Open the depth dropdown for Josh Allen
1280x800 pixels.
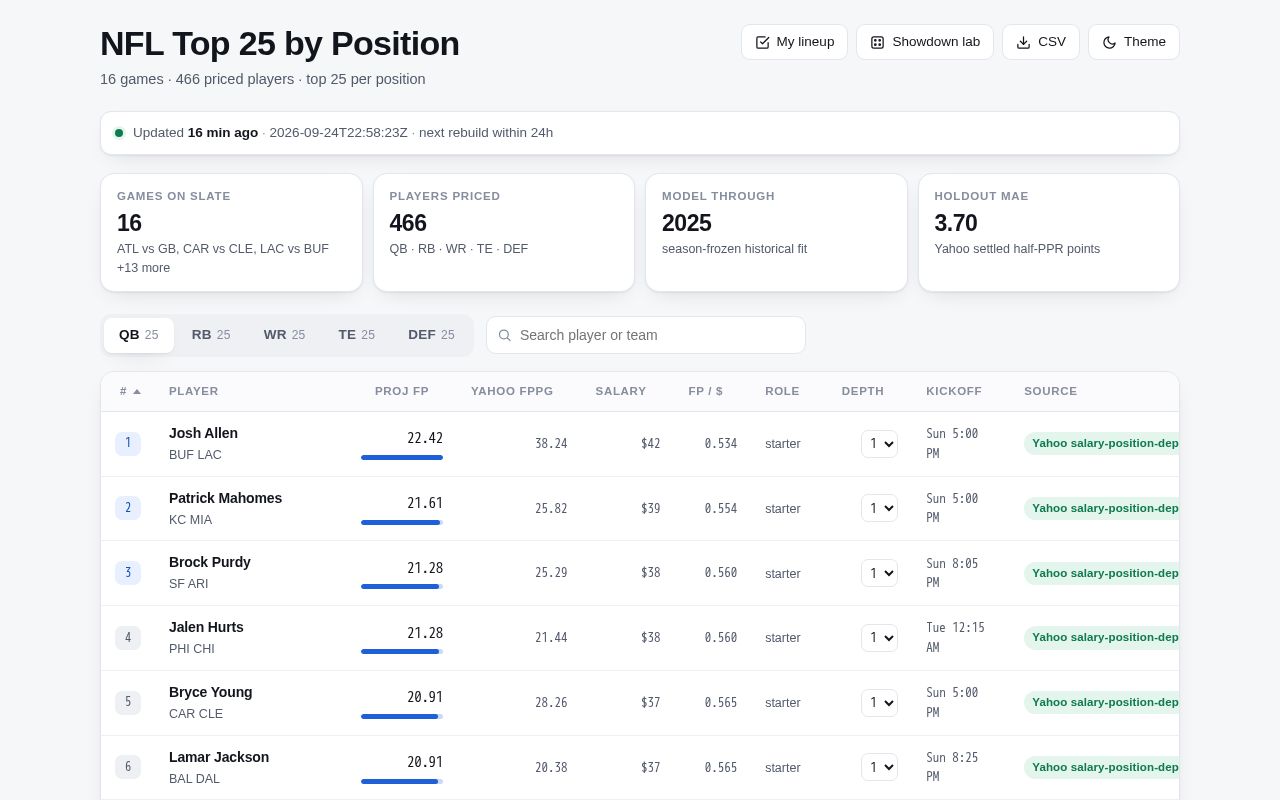pos(879,444)
